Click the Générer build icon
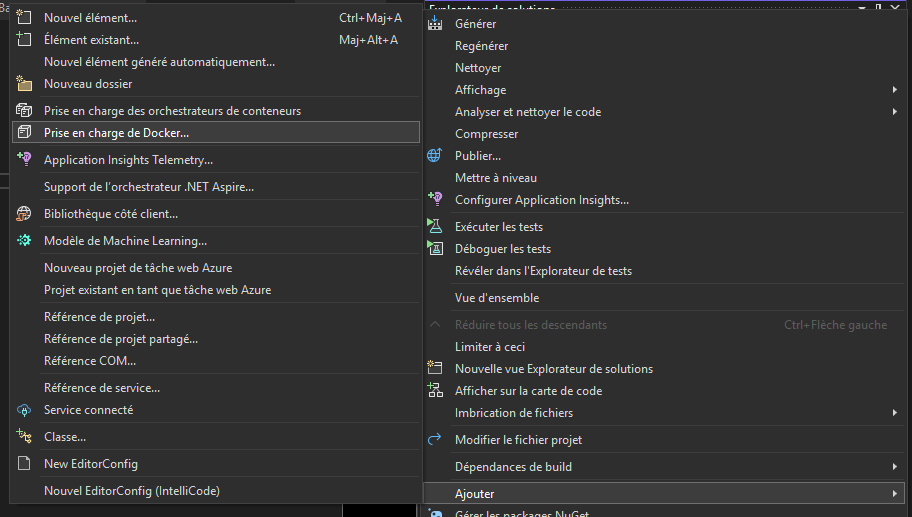The width and height of the screenshot is (912, 517). (x=434, y=23)
